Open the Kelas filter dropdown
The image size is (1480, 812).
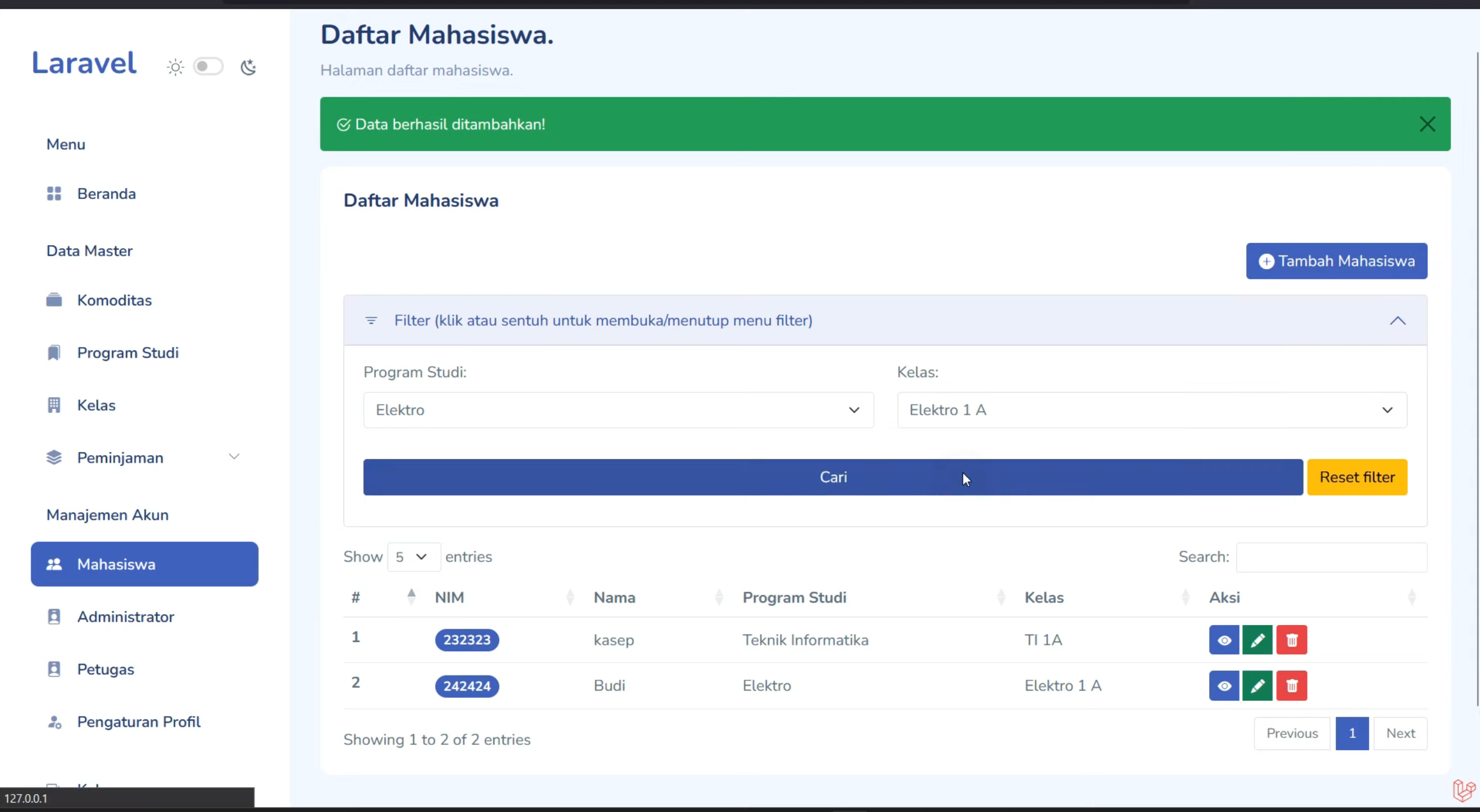1151,410
